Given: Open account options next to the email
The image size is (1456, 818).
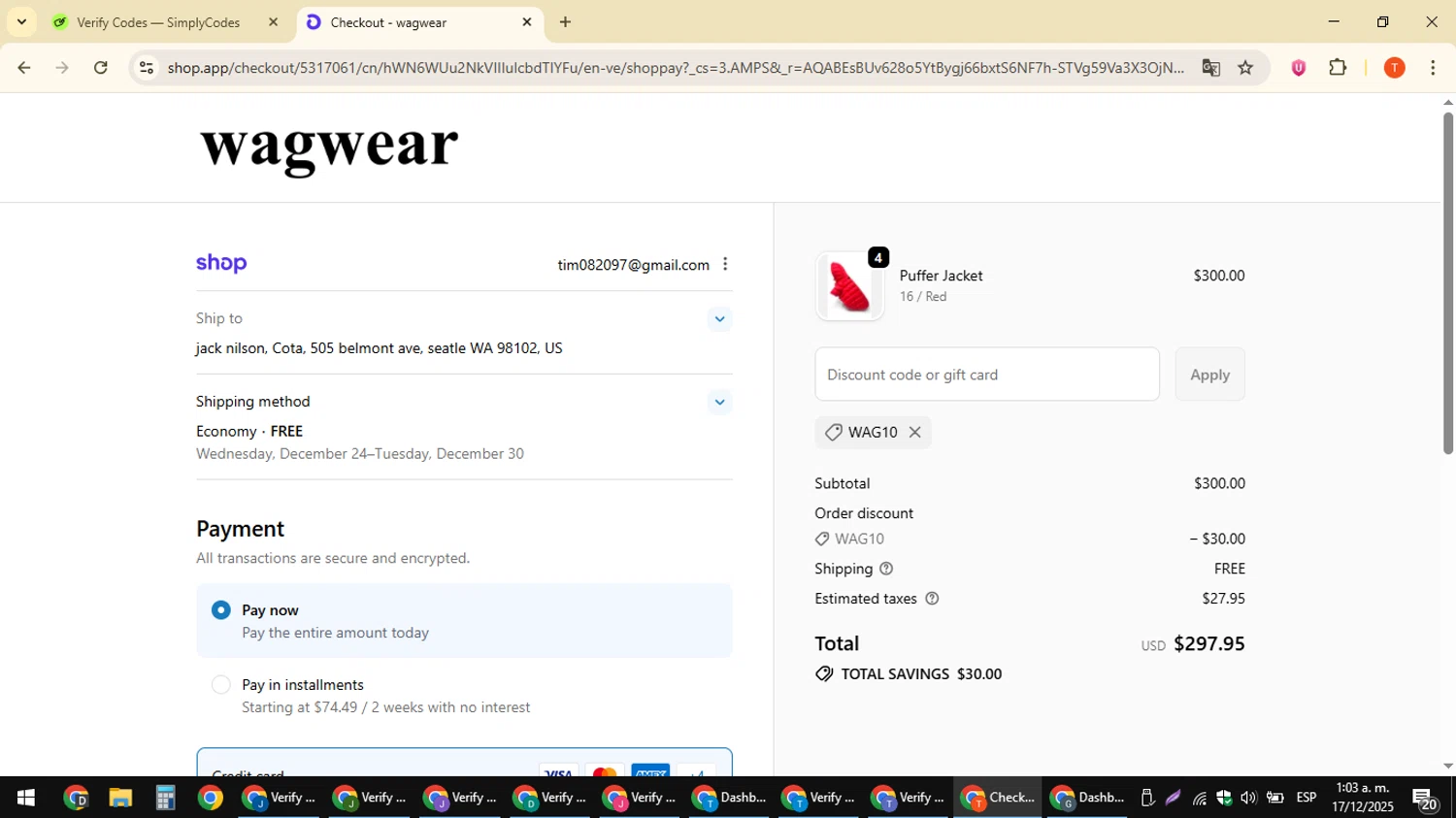Looking at the screenshot, I should [725, 265].
